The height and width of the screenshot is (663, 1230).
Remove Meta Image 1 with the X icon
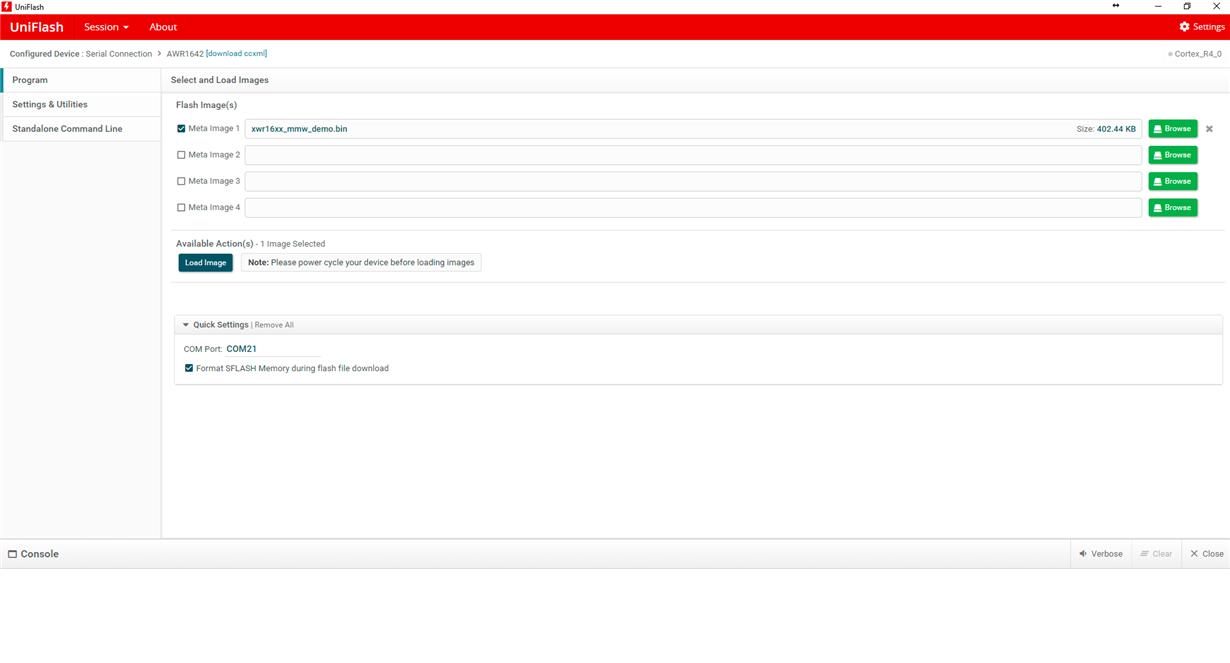point(1209,129)
